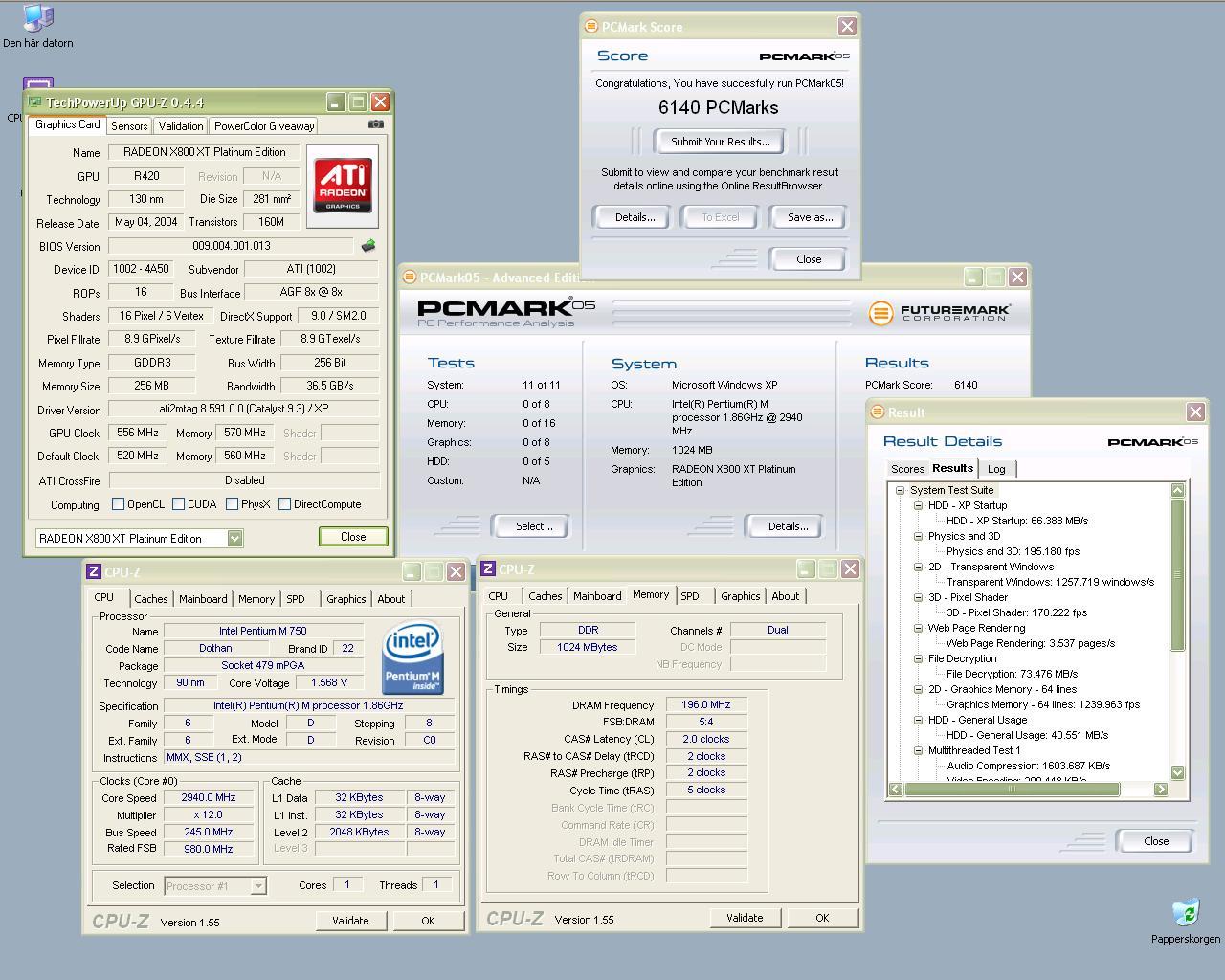1225x980 pixels.
Task: Collapse the File Decryption node
Action: click(917, 658)
